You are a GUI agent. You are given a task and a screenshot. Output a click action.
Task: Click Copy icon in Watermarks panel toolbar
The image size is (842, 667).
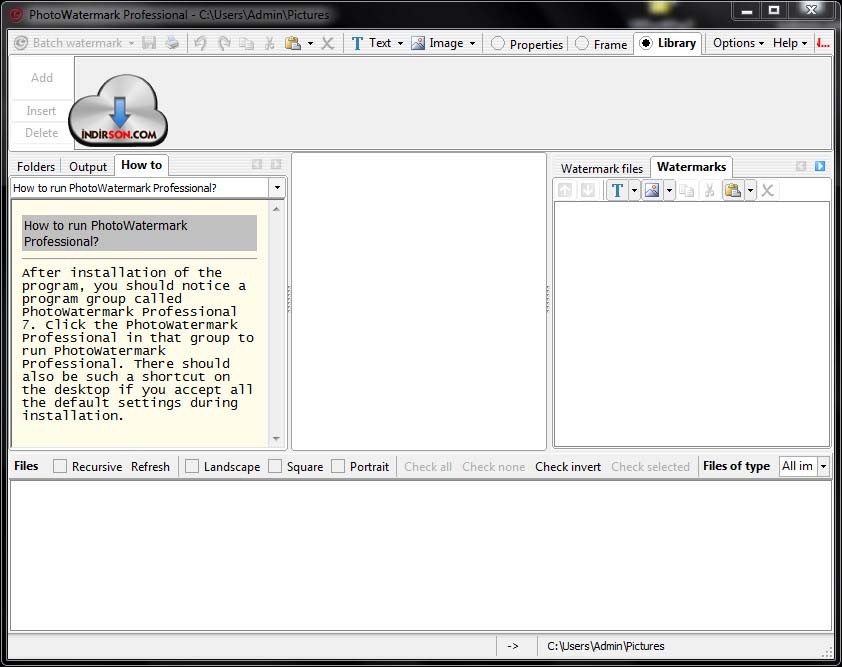tap(686, 190)
